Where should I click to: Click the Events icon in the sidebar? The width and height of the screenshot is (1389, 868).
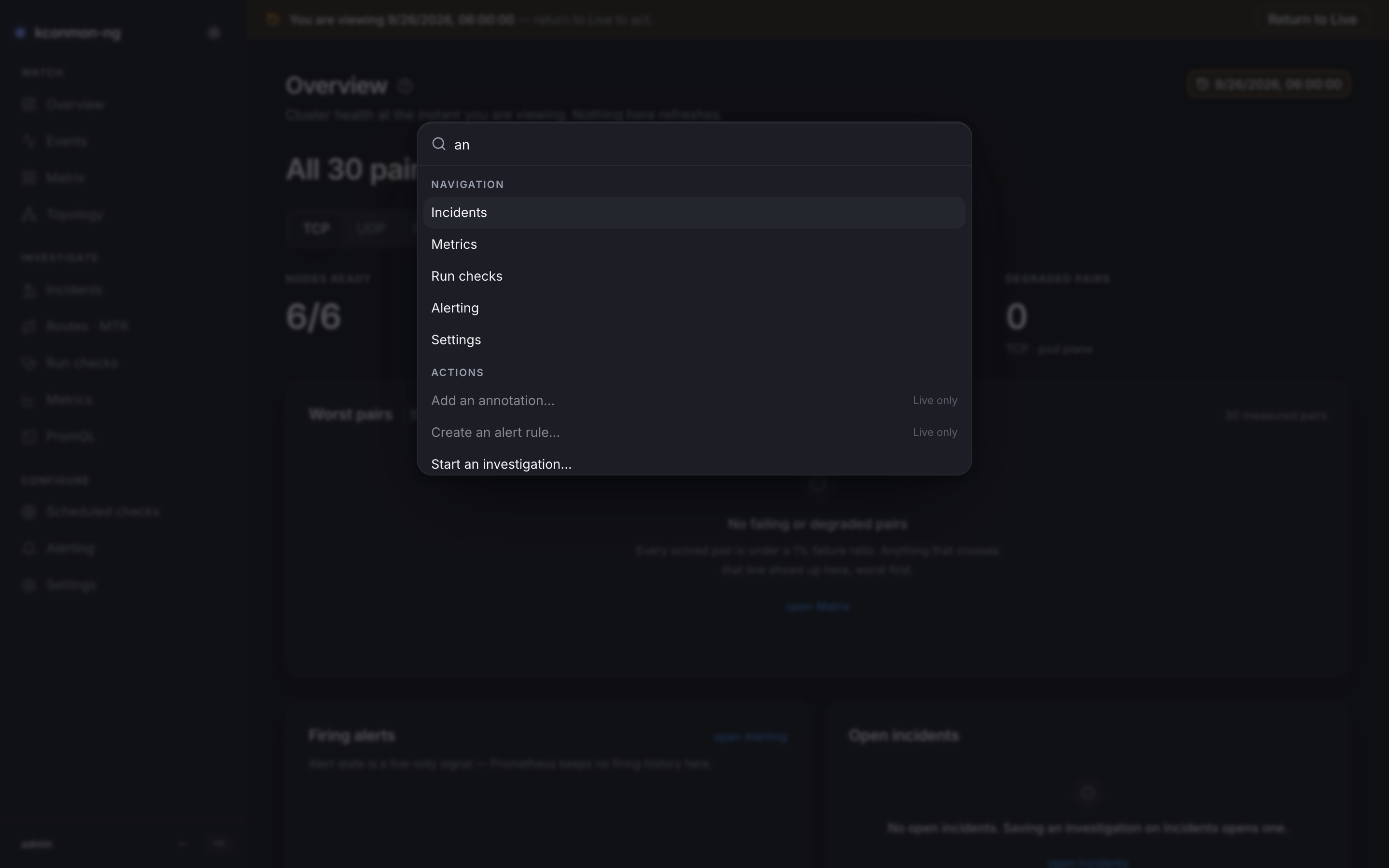29,141
